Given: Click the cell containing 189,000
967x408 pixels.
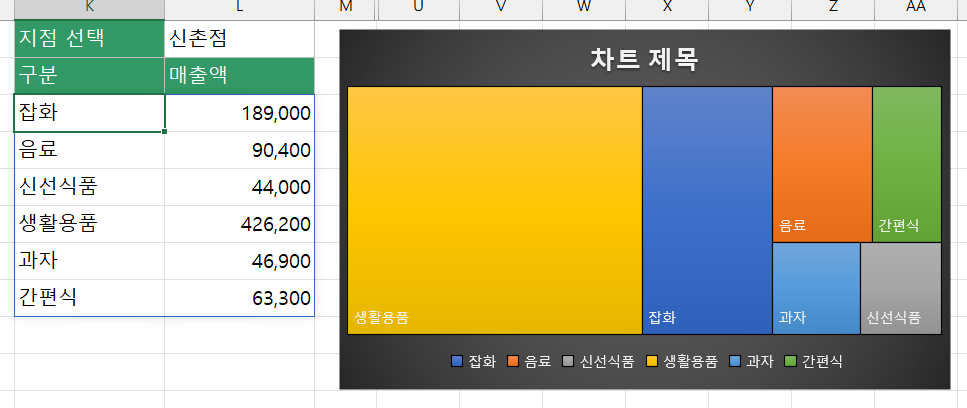Looking at the screenshot, I should pyautogui.click(x=239, y=113).
